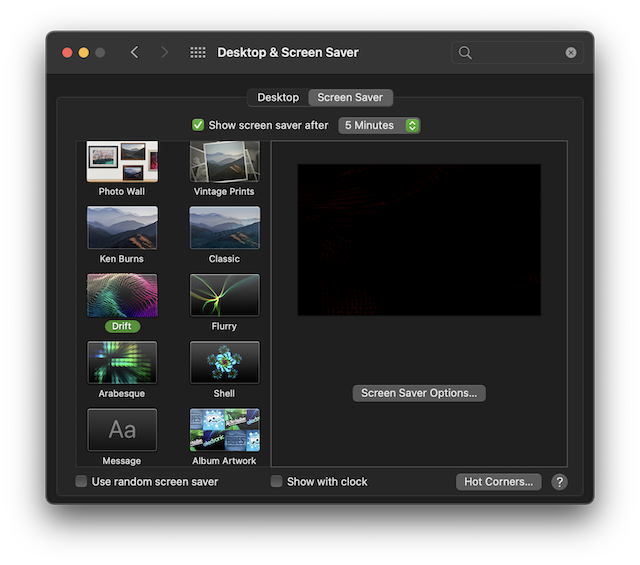
Task: Open the 5 Minutes delay dropdown
Action: point(379,125)
